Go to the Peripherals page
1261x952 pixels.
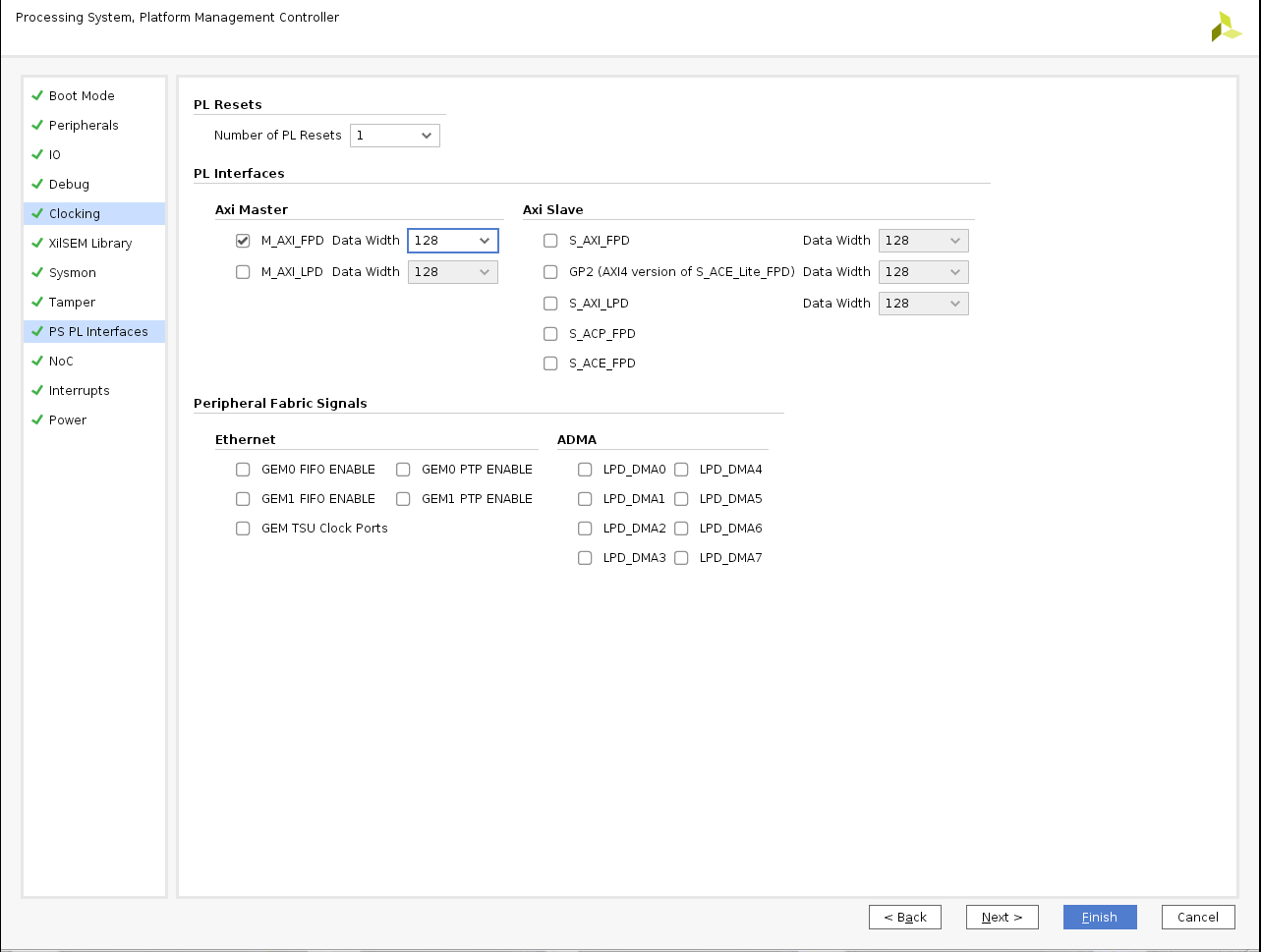tap(84, 125)
